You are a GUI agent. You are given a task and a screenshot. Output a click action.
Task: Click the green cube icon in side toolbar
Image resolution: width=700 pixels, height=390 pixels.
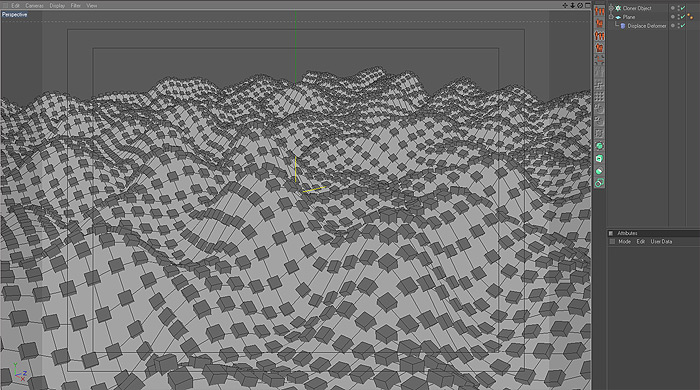pos(599,158)
